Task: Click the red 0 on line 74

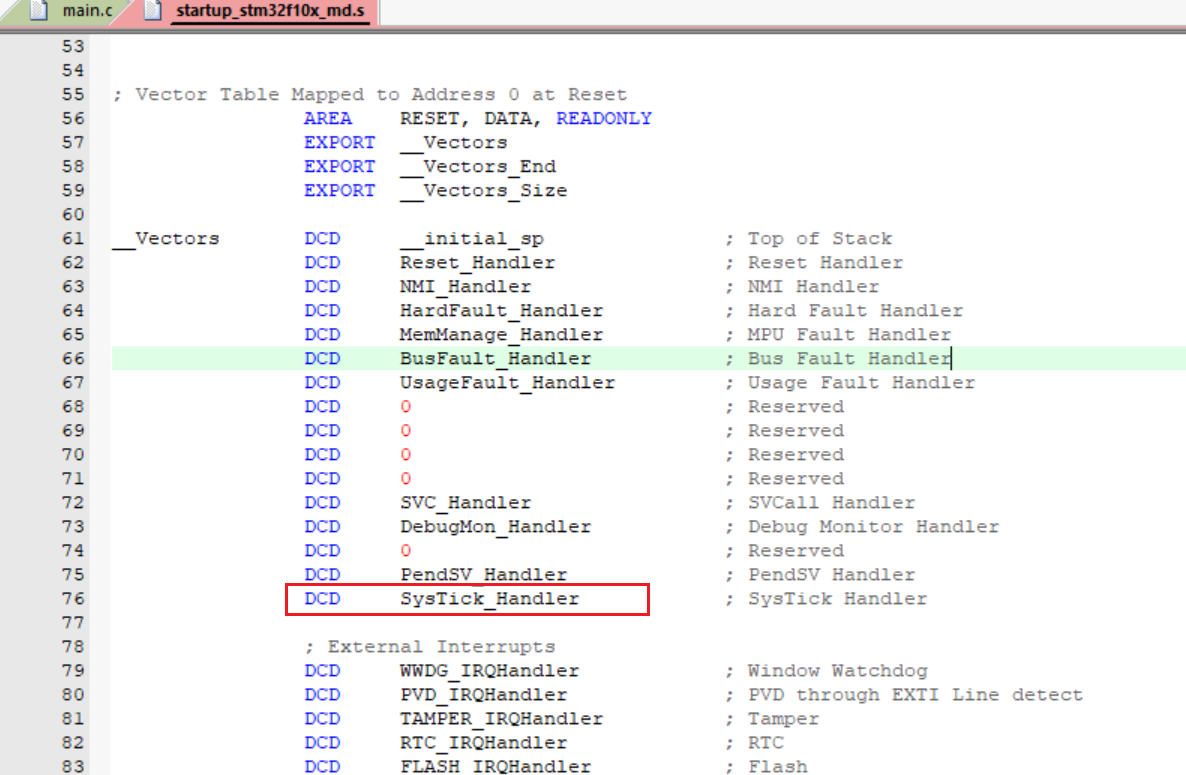Action: coord(406,551)
